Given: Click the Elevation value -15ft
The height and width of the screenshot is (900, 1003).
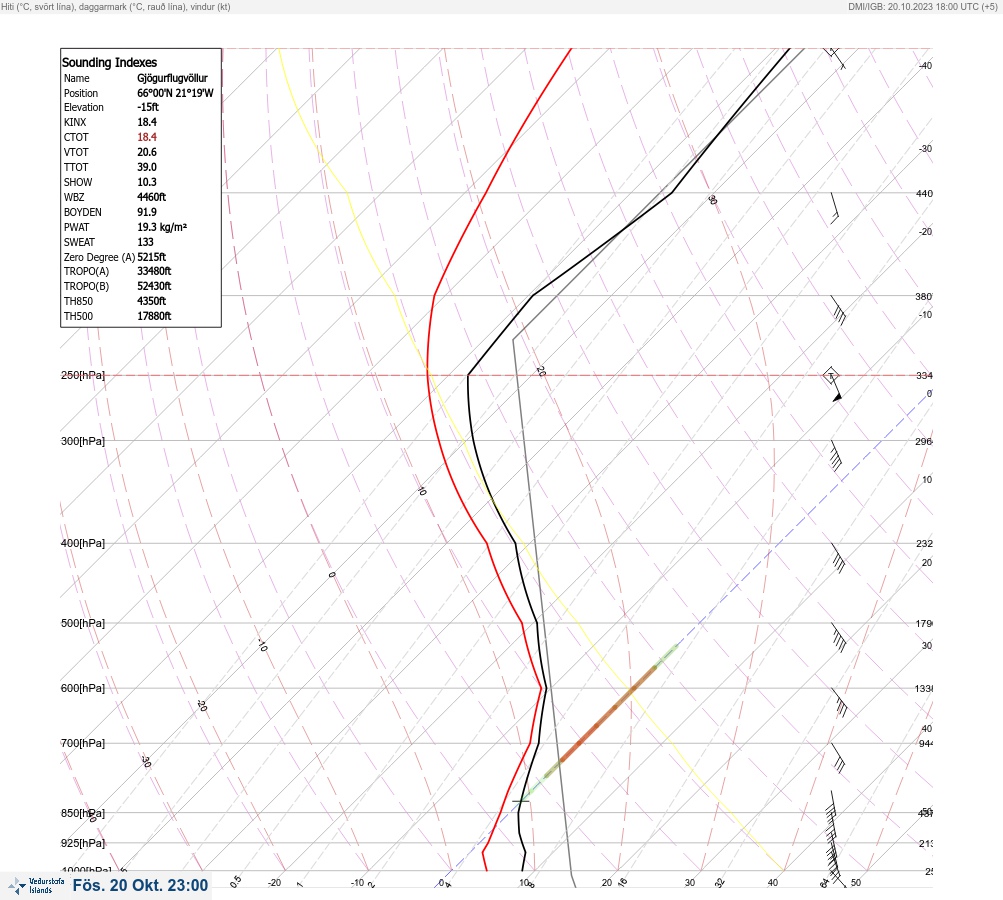Looking at the screenshot, I should pyautogui.click(x=148, y=107).
